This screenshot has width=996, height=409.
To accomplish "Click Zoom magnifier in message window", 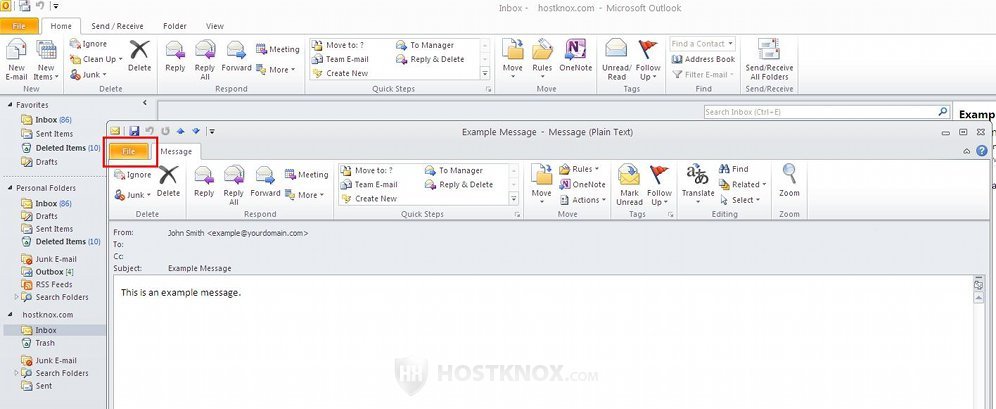I will [789, 182].
